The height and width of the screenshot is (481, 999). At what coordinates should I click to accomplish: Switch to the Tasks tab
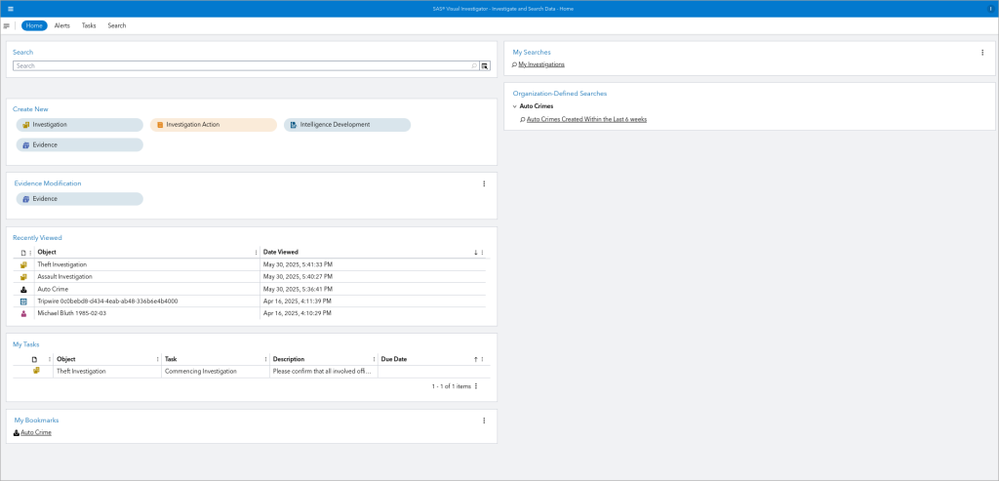click(x=89, y=26)
